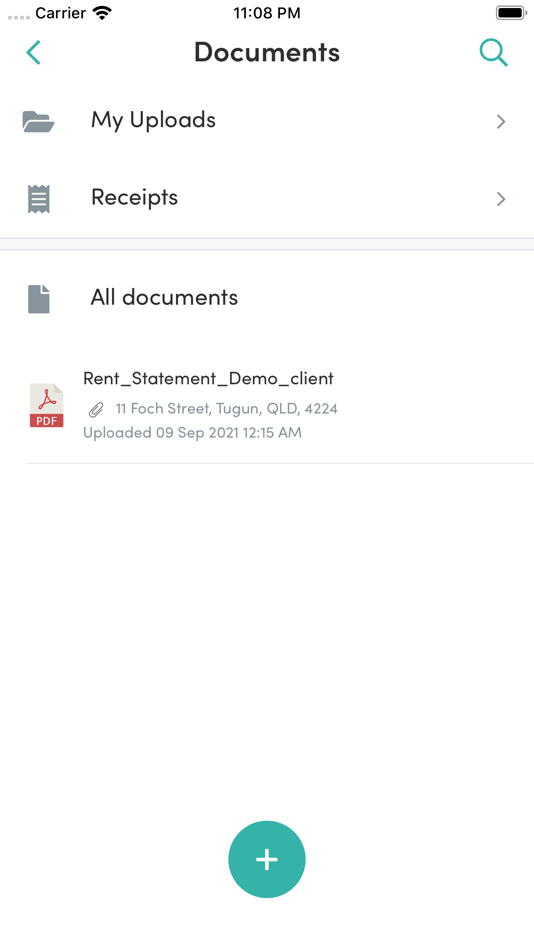Expand My Uploads chevron

(501, 122)
